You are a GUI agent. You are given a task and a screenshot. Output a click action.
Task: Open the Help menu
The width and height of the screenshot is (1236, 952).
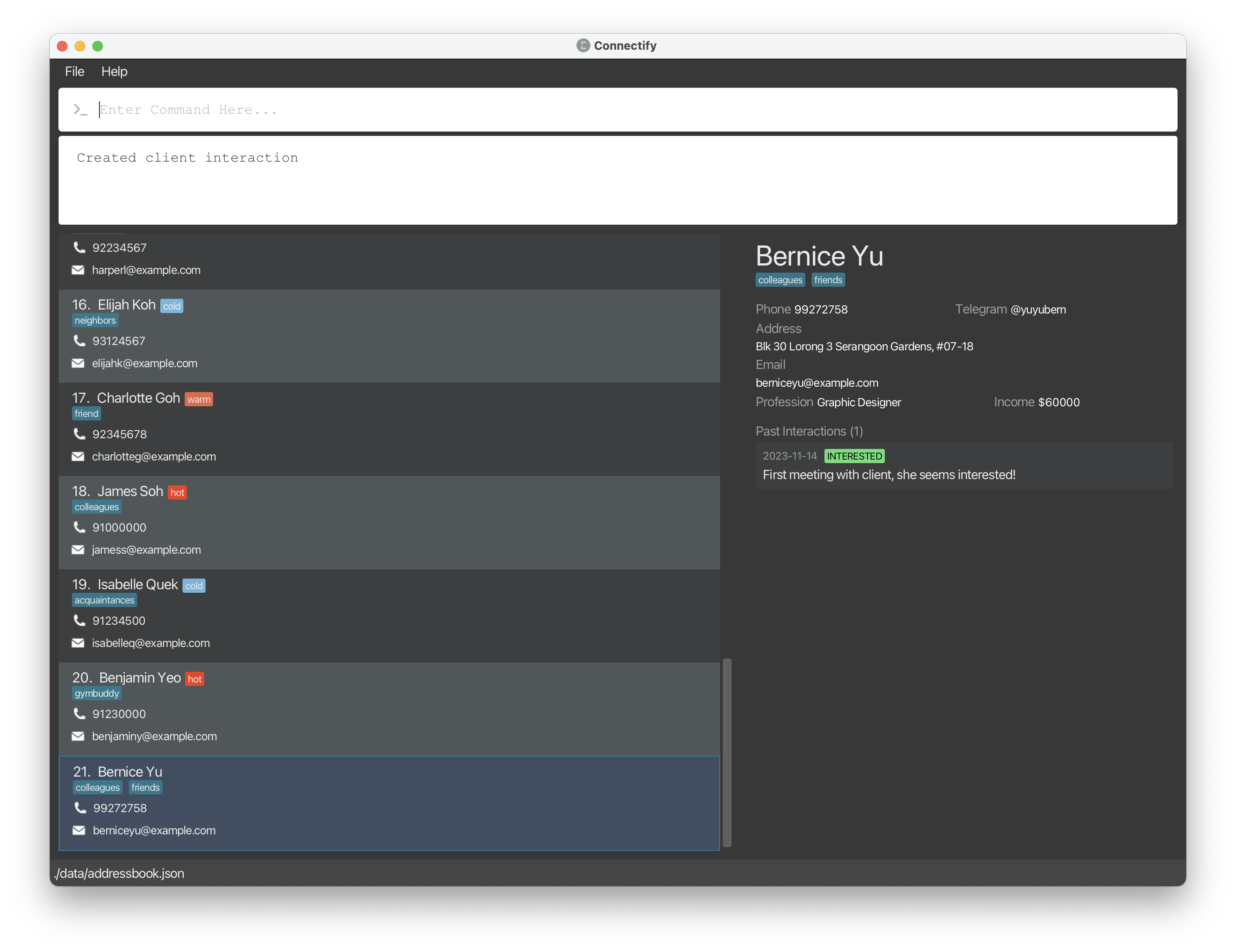pos(113,71)
